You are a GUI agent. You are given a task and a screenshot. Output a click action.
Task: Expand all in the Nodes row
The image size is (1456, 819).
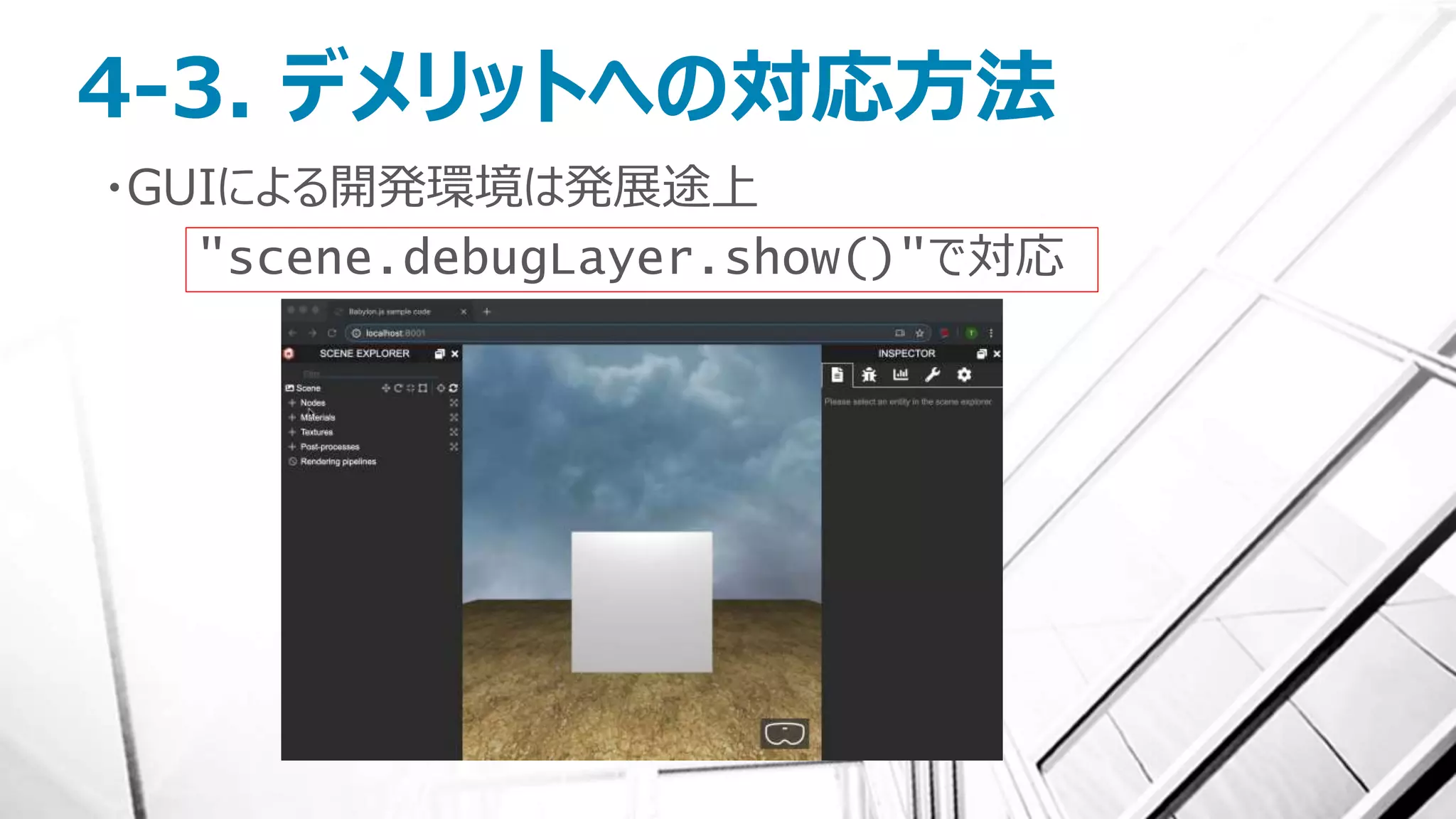pyautogui.click(x=454, y=402)
